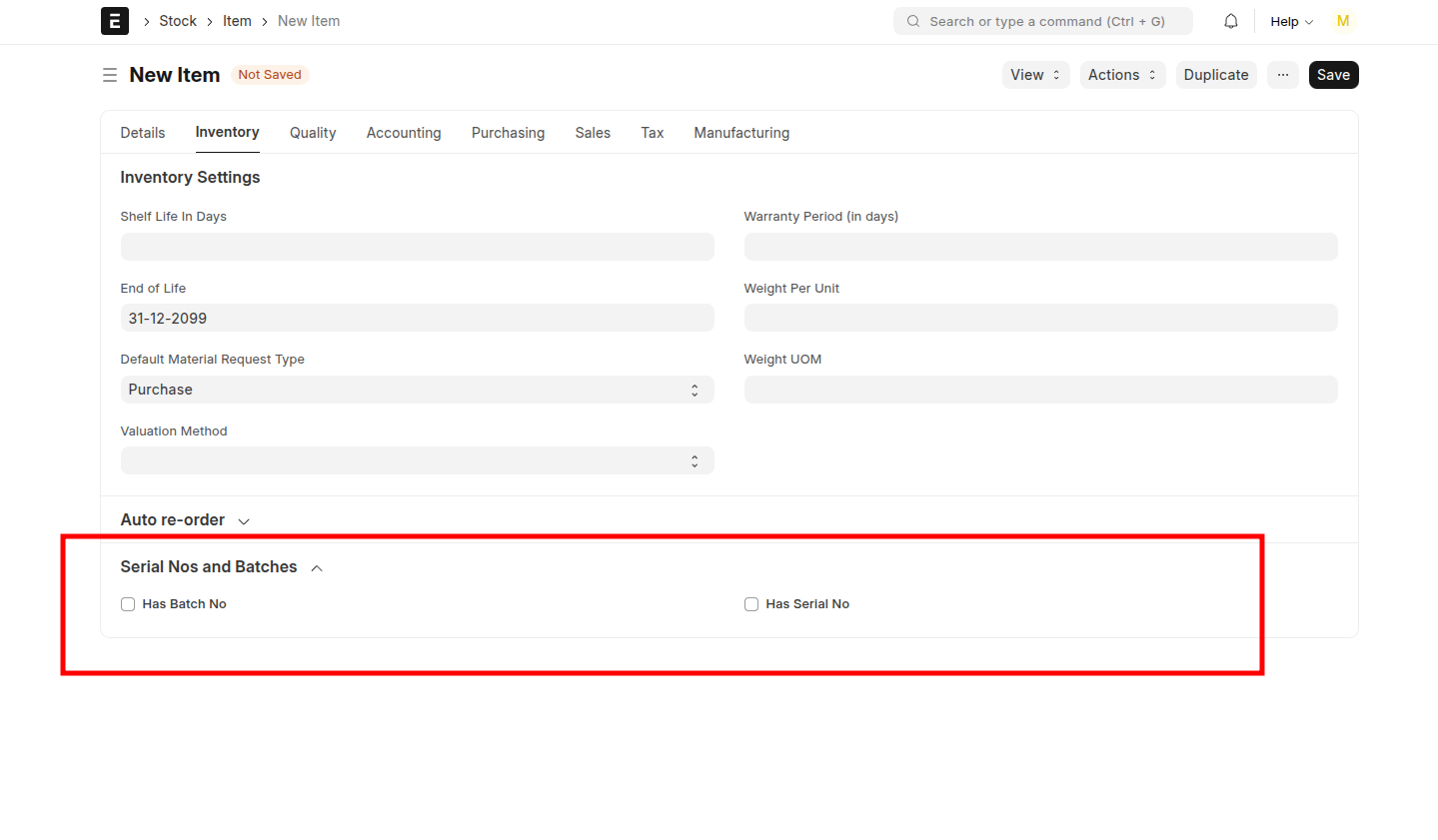Open the three-dots more options menu

pyautogui.click(x=1283, y=75)
